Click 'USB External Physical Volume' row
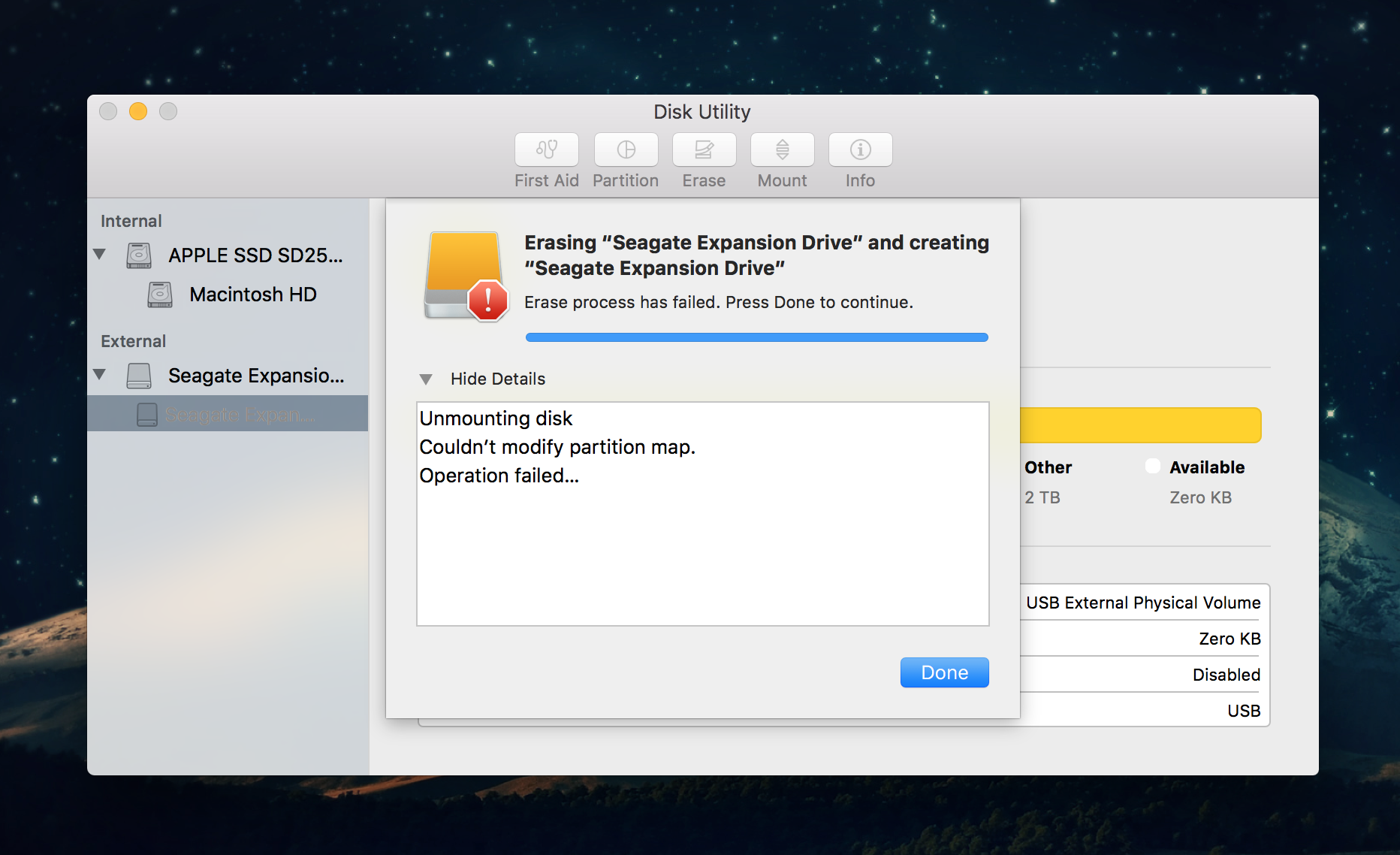The height and width of the screenshot is (855, 1400). click(x=1143, y=603)
